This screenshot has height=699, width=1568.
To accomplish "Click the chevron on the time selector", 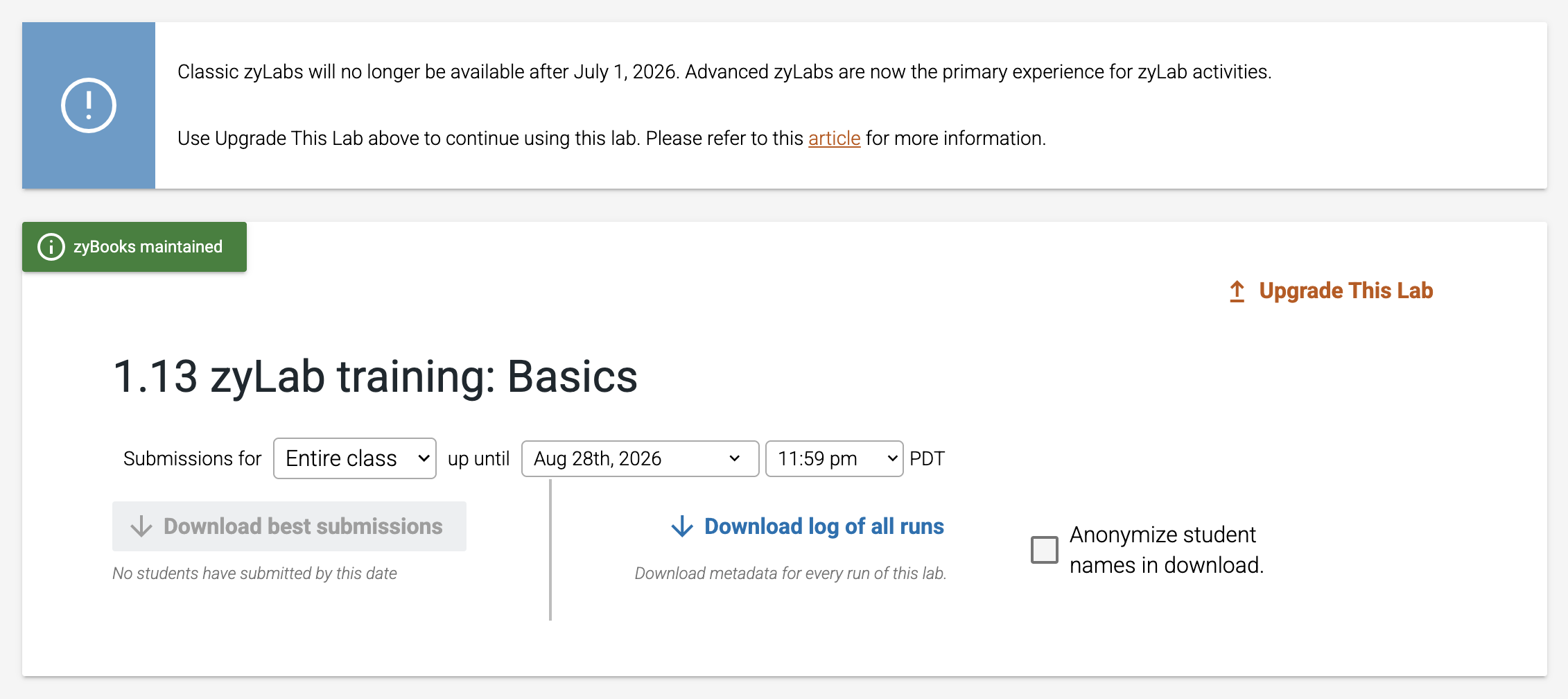I will click(x=892, y=458).
